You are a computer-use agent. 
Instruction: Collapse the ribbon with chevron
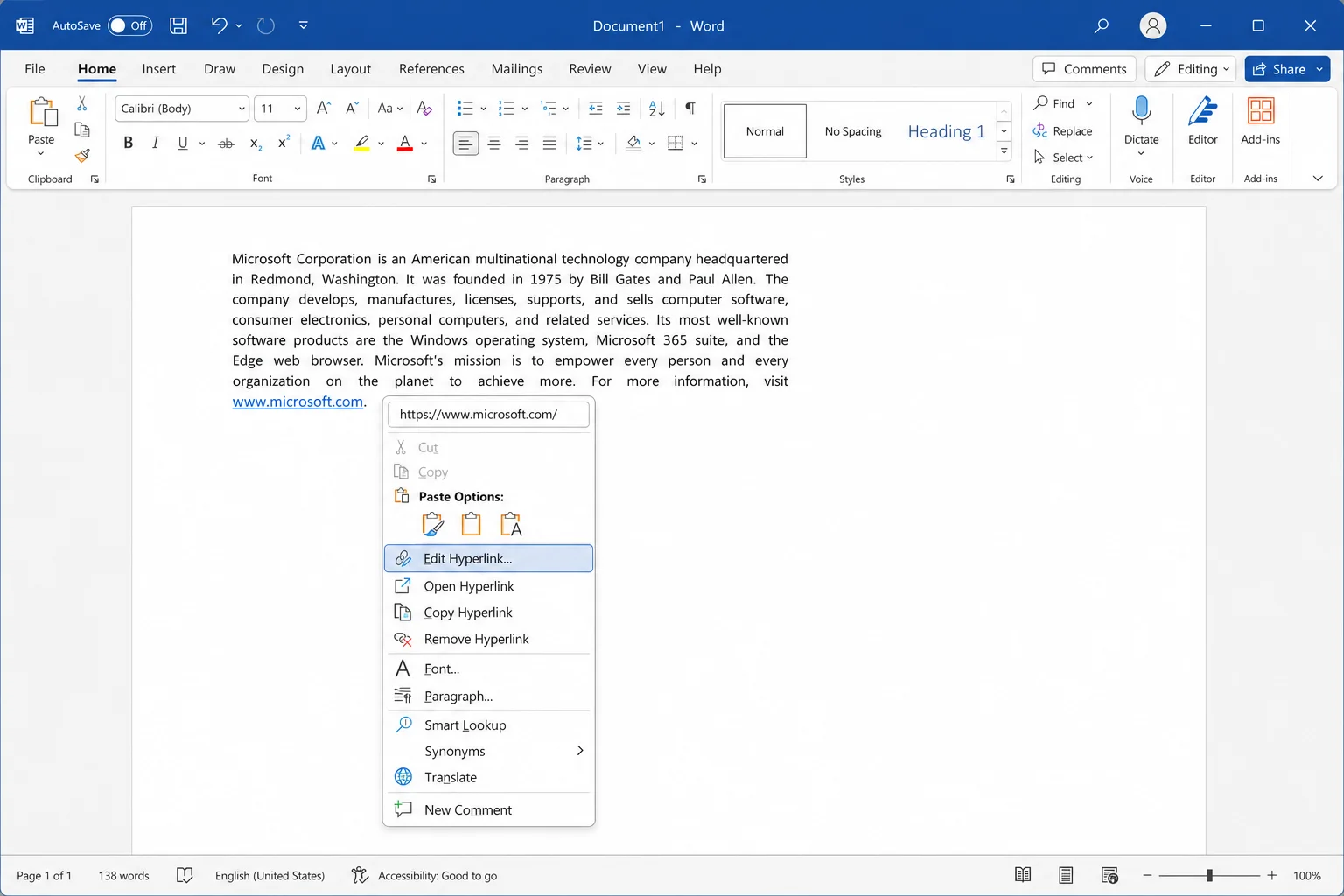coord(1318,178)
